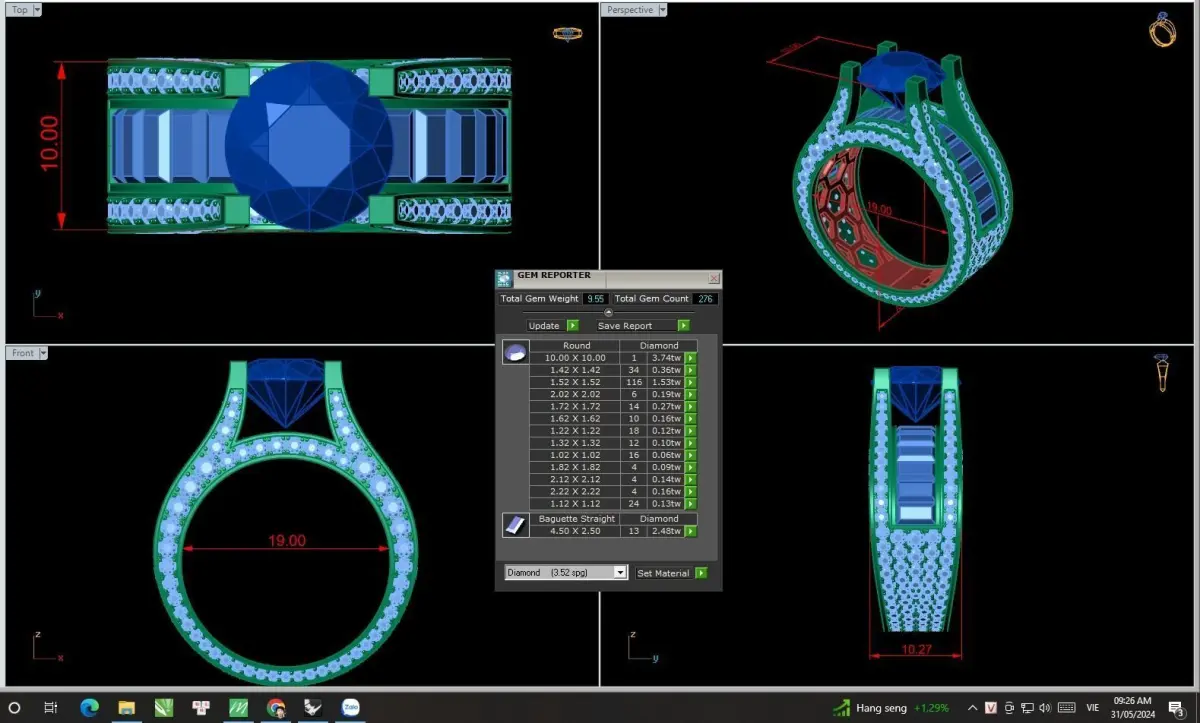Click the green arrow for 1.02 X 1.02 row
This screenshot has width=1200, height=723.
tap(691, 455)
